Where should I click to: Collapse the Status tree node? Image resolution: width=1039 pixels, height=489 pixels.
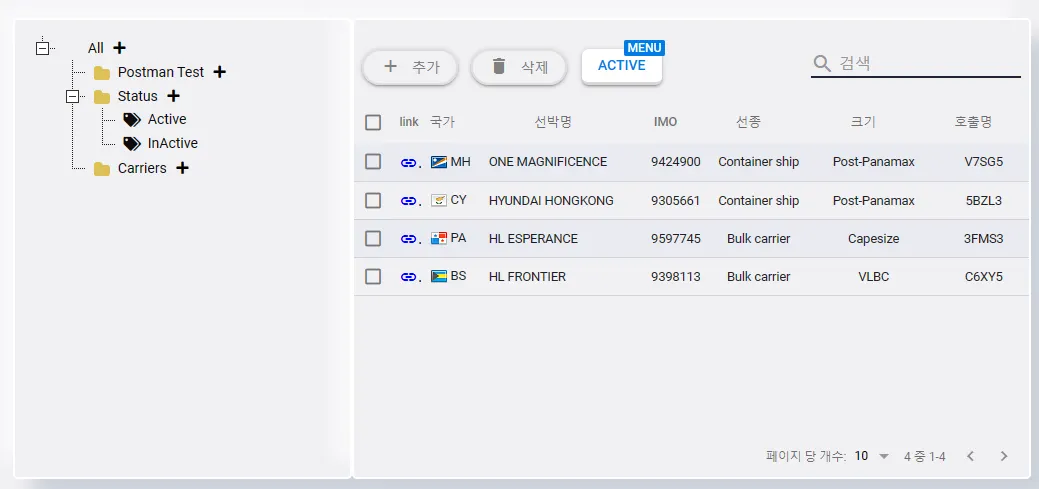[x=72, y=97]
